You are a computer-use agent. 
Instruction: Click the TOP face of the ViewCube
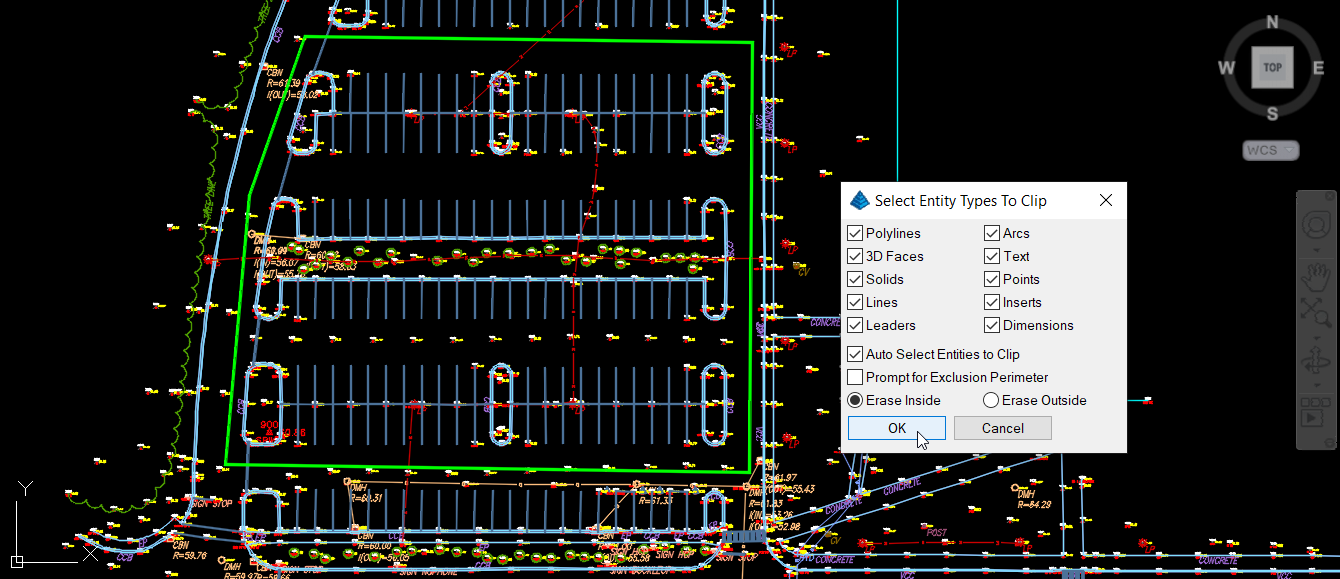[1271, 67]
